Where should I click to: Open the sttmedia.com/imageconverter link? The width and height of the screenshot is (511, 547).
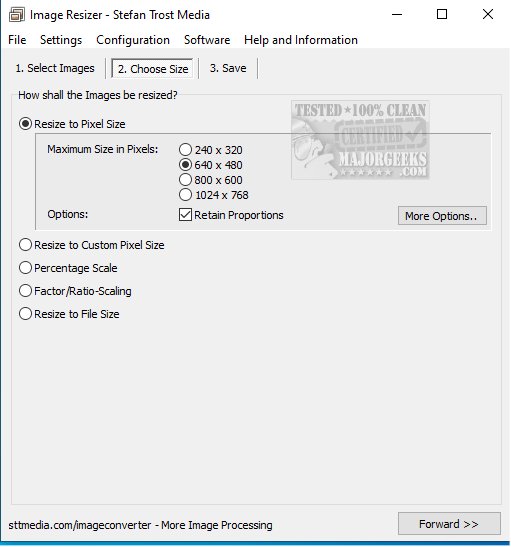click(140, 525)
